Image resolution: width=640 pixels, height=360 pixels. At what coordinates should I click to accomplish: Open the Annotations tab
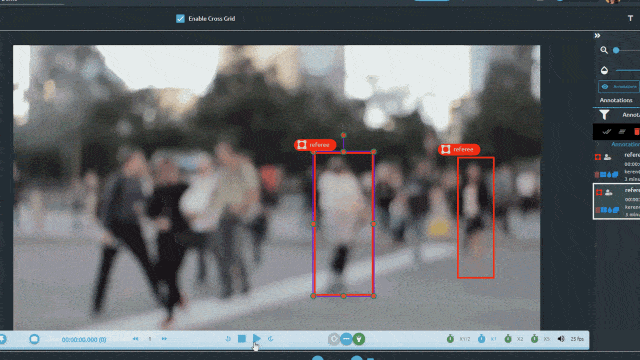tap(616, 100)
